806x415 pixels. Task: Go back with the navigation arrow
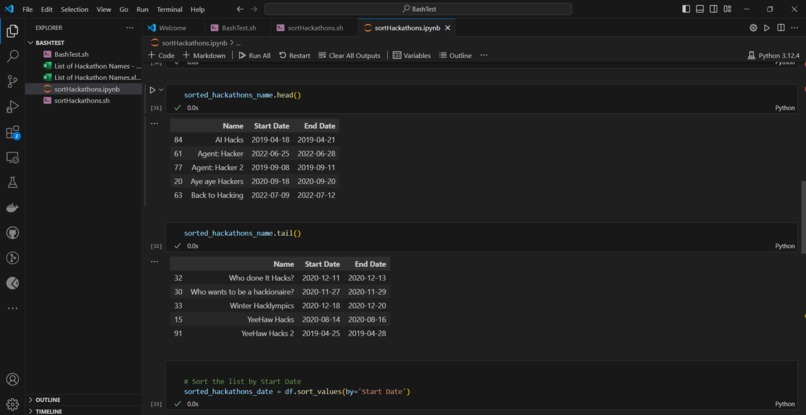point(240,9)
